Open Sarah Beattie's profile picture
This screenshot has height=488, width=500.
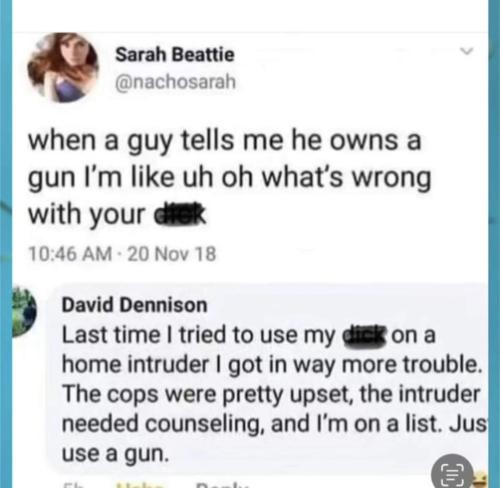(x=63, y=68)
